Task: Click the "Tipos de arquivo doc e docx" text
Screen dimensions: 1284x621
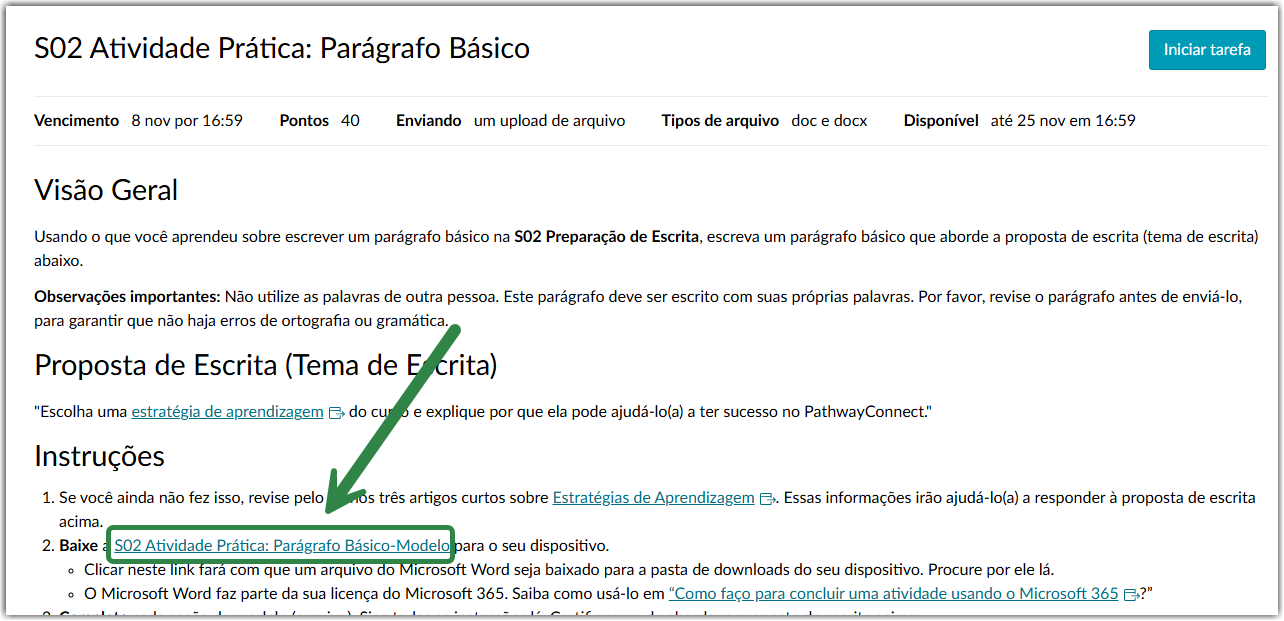Action: [x=764, y=120]
